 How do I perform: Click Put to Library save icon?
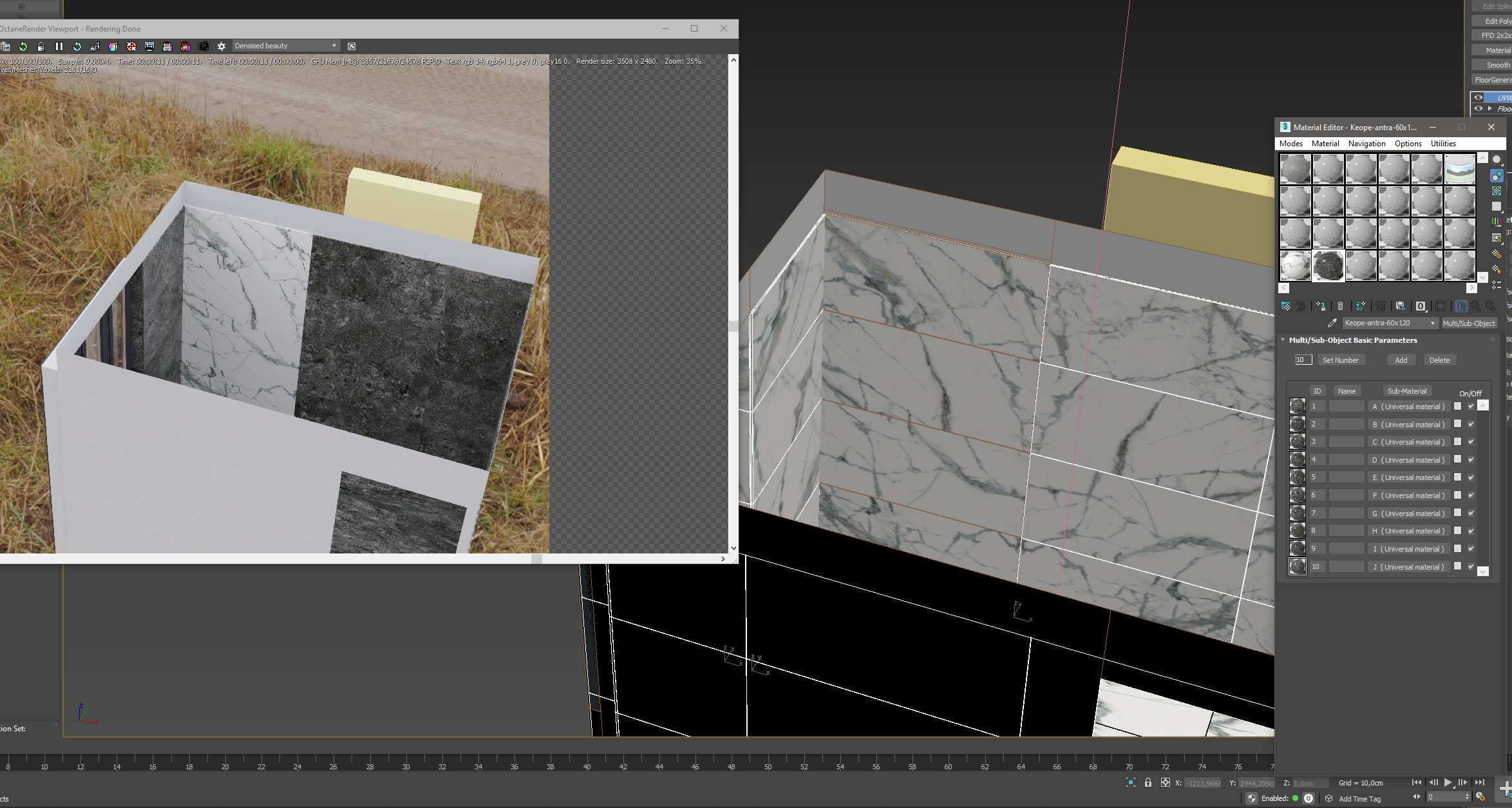click(x=1400, y=306)
